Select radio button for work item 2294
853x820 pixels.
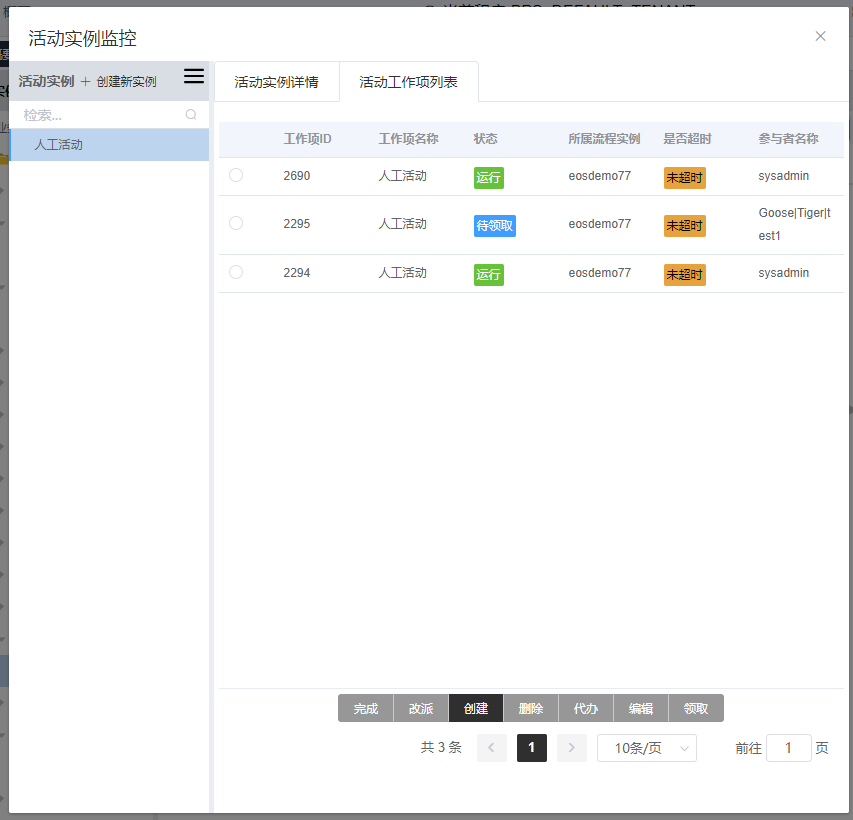236,272
